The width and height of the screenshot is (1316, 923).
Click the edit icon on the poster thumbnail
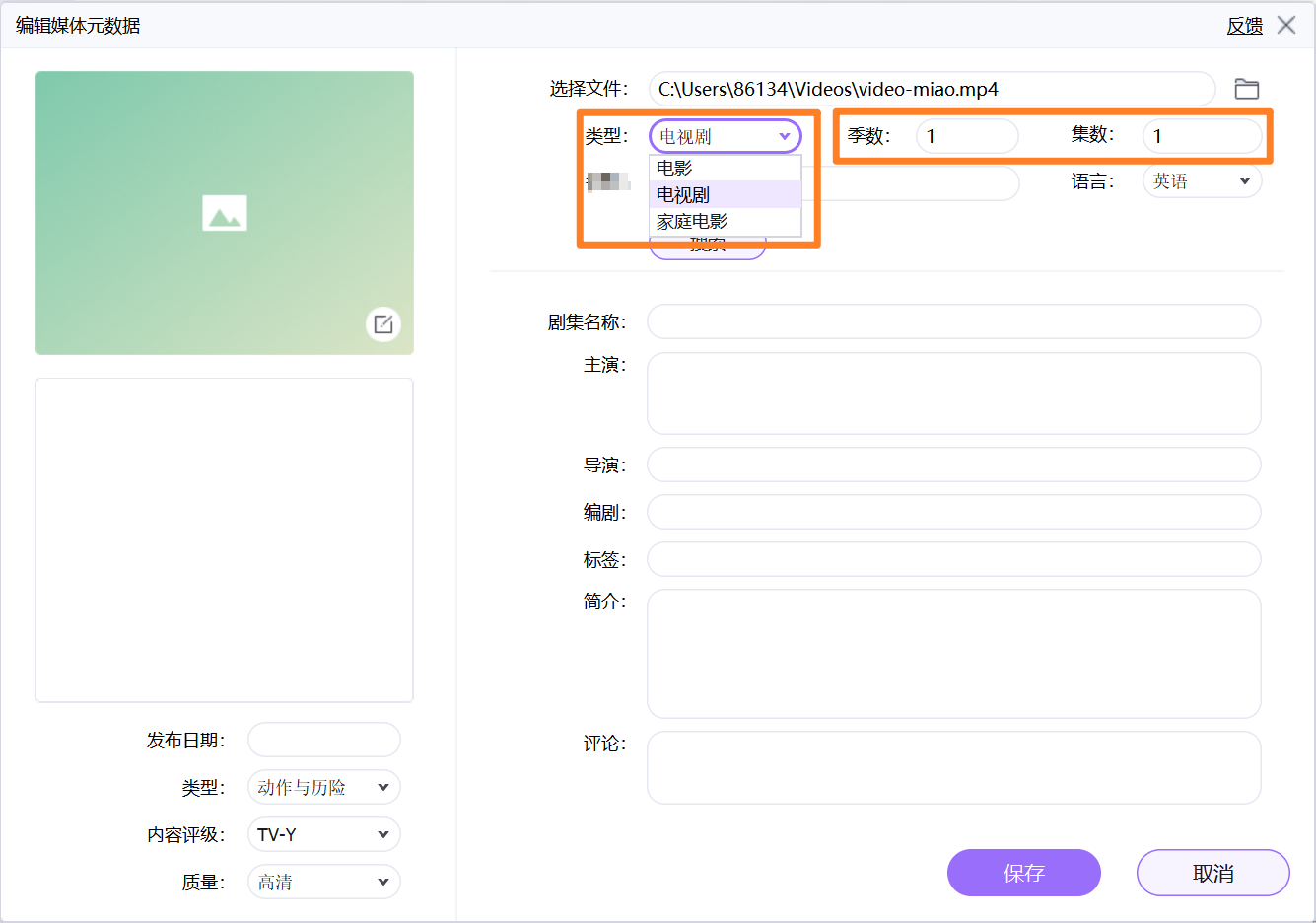(x=382, y=324)
